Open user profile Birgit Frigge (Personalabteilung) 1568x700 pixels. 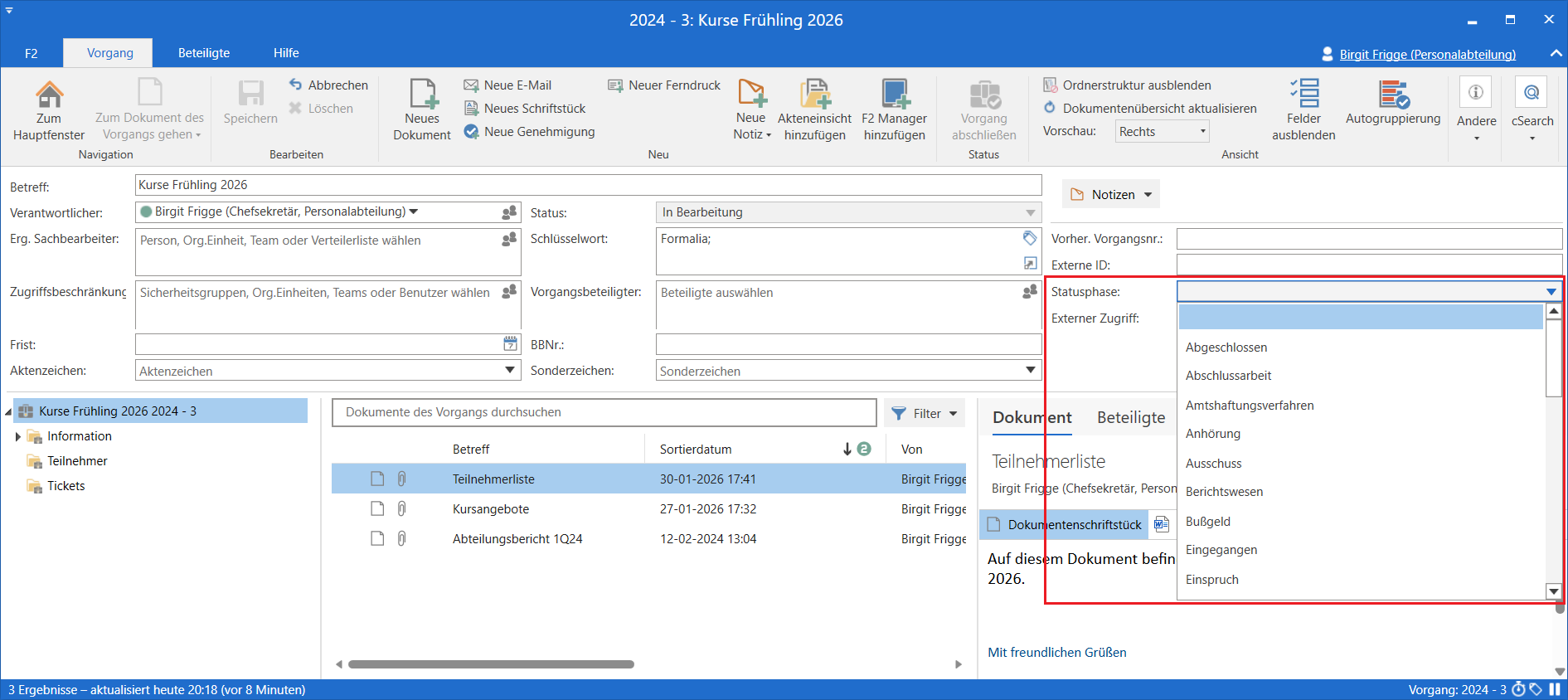pyautogui.click(x=1427, y=54)
